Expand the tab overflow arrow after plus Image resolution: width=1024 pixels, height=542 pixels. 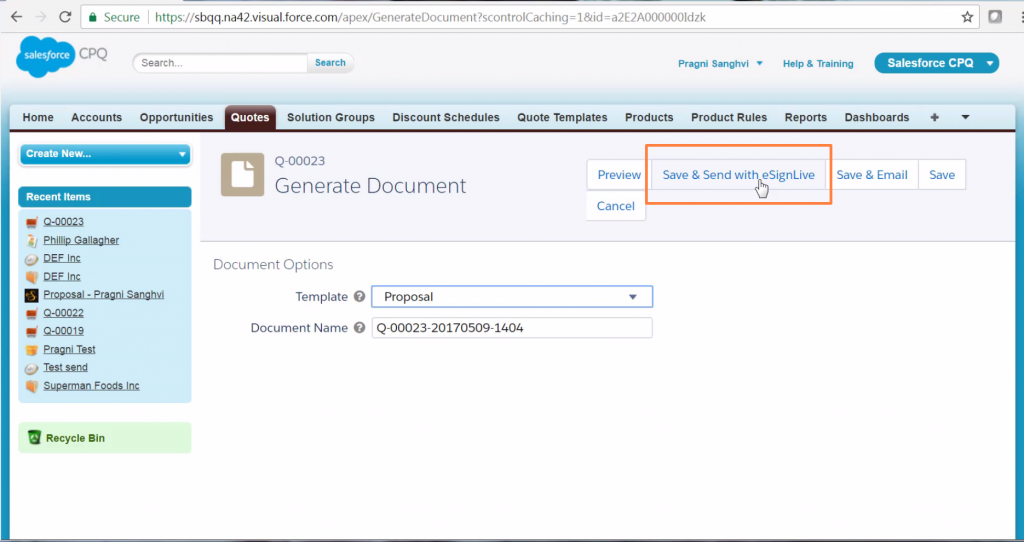pyautogui.click(x=965, y=118)
